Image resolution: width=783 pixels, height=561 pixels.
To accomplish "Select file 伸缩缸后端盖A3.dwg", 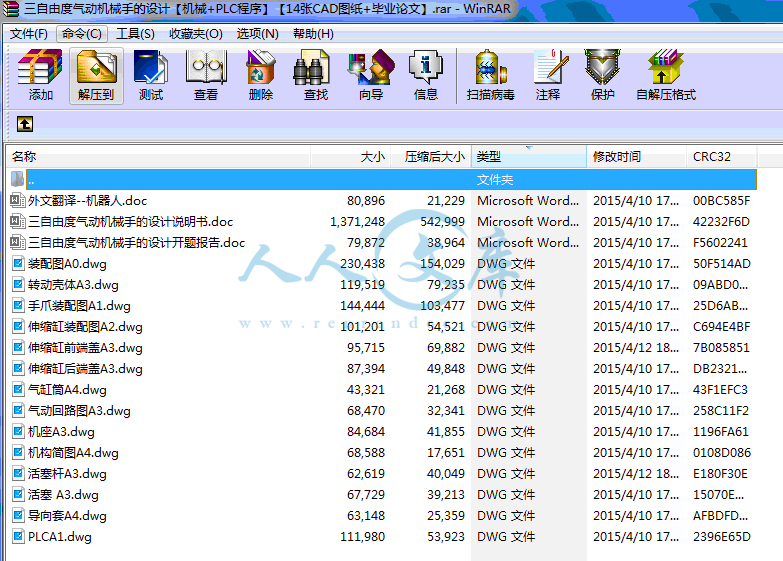I will 85,369.
